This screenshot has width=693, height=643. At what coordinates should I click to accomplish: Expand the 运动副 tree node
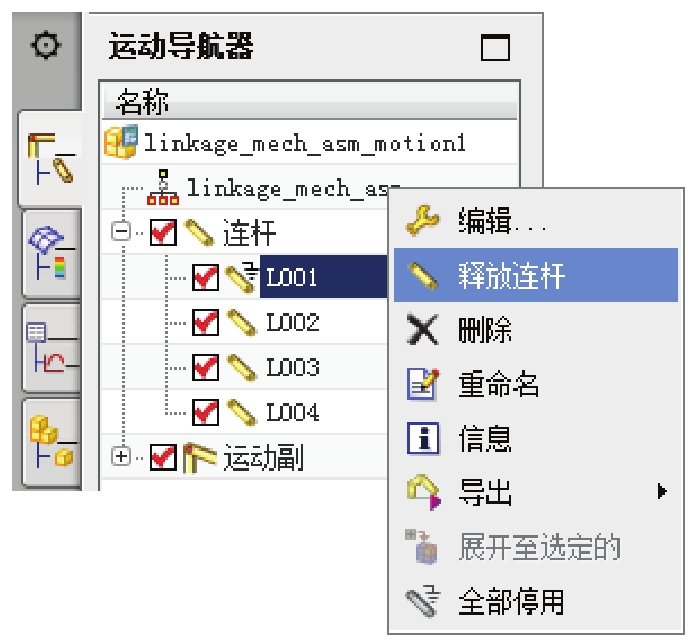point(121,456)
